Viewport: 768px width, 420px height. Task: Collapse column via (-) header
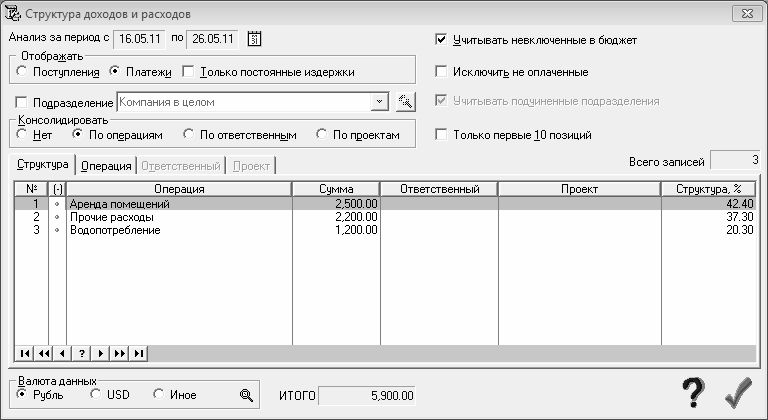[57, 189]
